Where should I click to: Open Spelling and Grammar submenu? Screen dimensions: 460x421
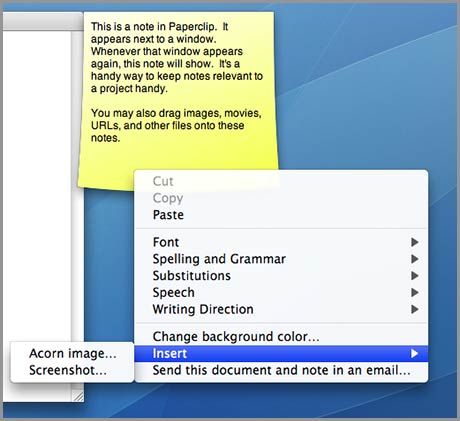point(281,259)
